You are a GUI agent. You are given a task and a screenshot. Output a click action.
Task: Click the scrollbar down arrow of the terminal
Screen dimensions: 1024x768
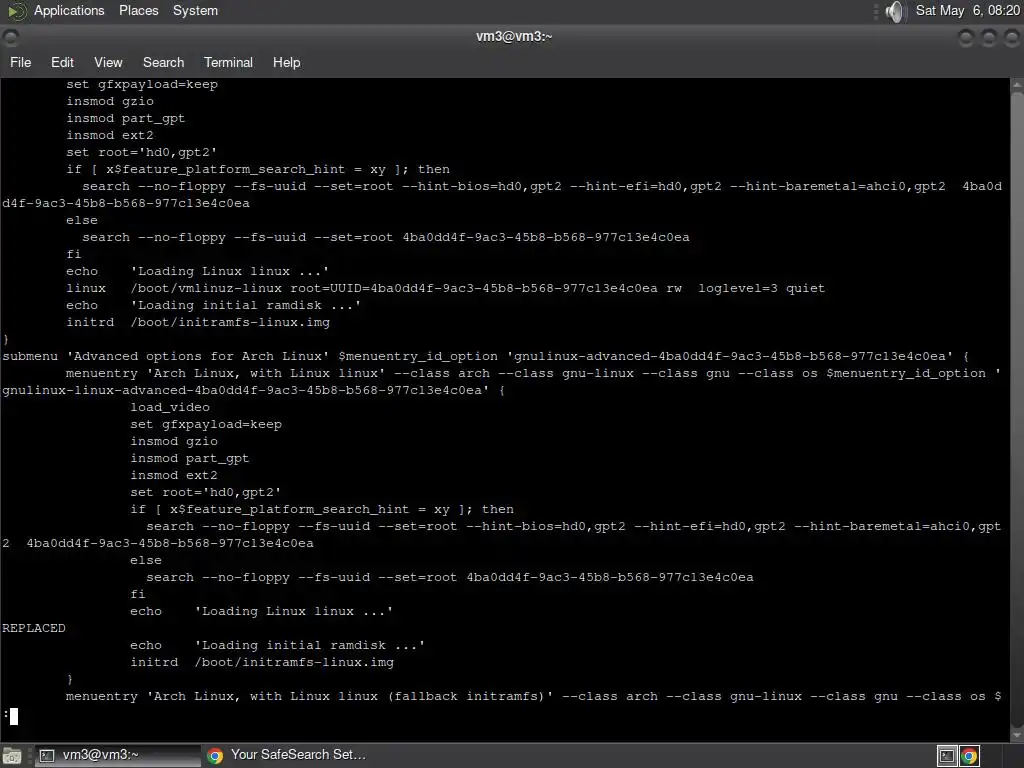click(x=1017, y=735)
